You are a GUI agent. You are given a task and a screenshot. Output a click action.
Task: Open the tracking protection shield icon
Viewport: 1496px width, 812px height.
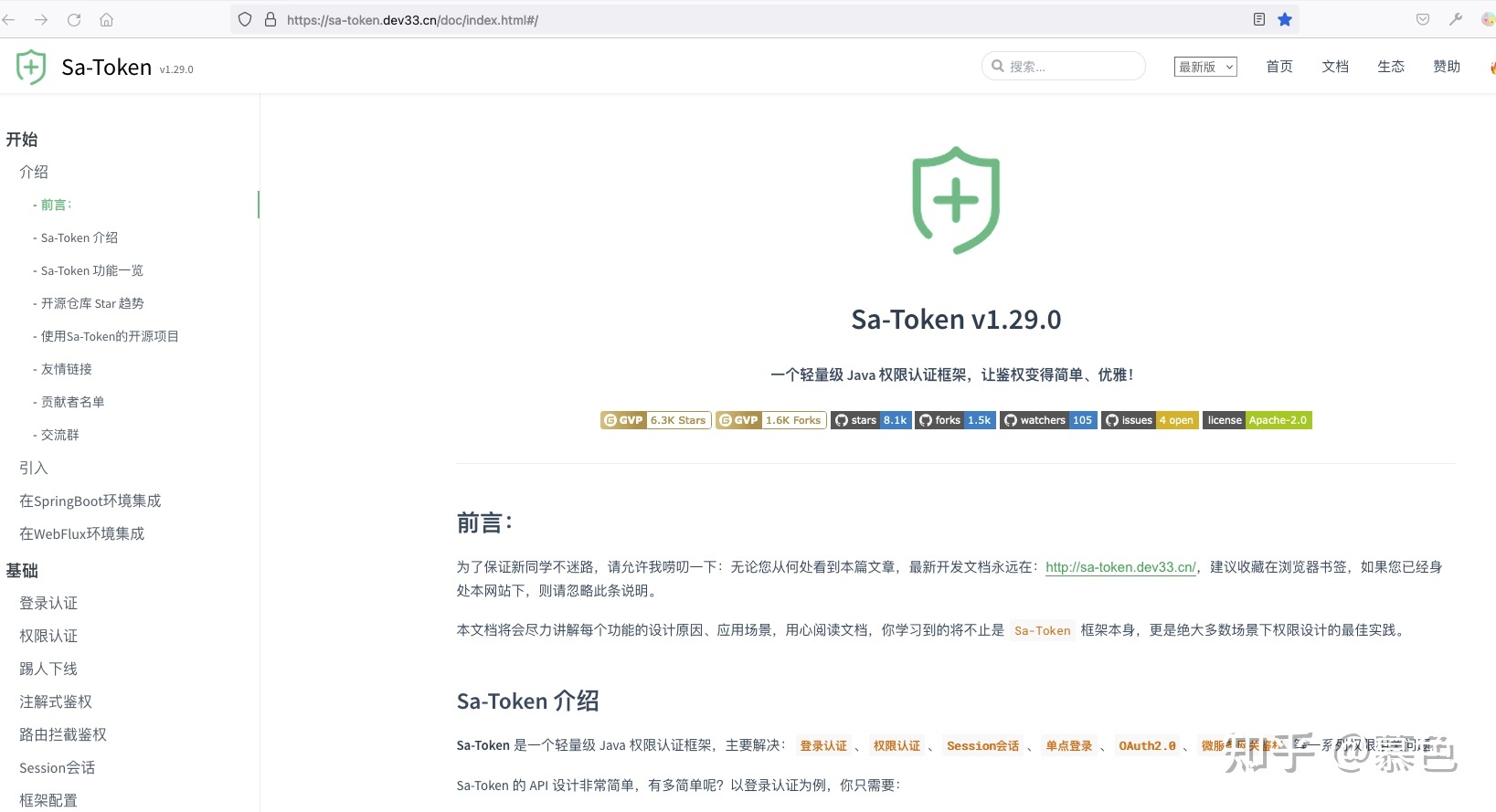[x=245, y=19]
